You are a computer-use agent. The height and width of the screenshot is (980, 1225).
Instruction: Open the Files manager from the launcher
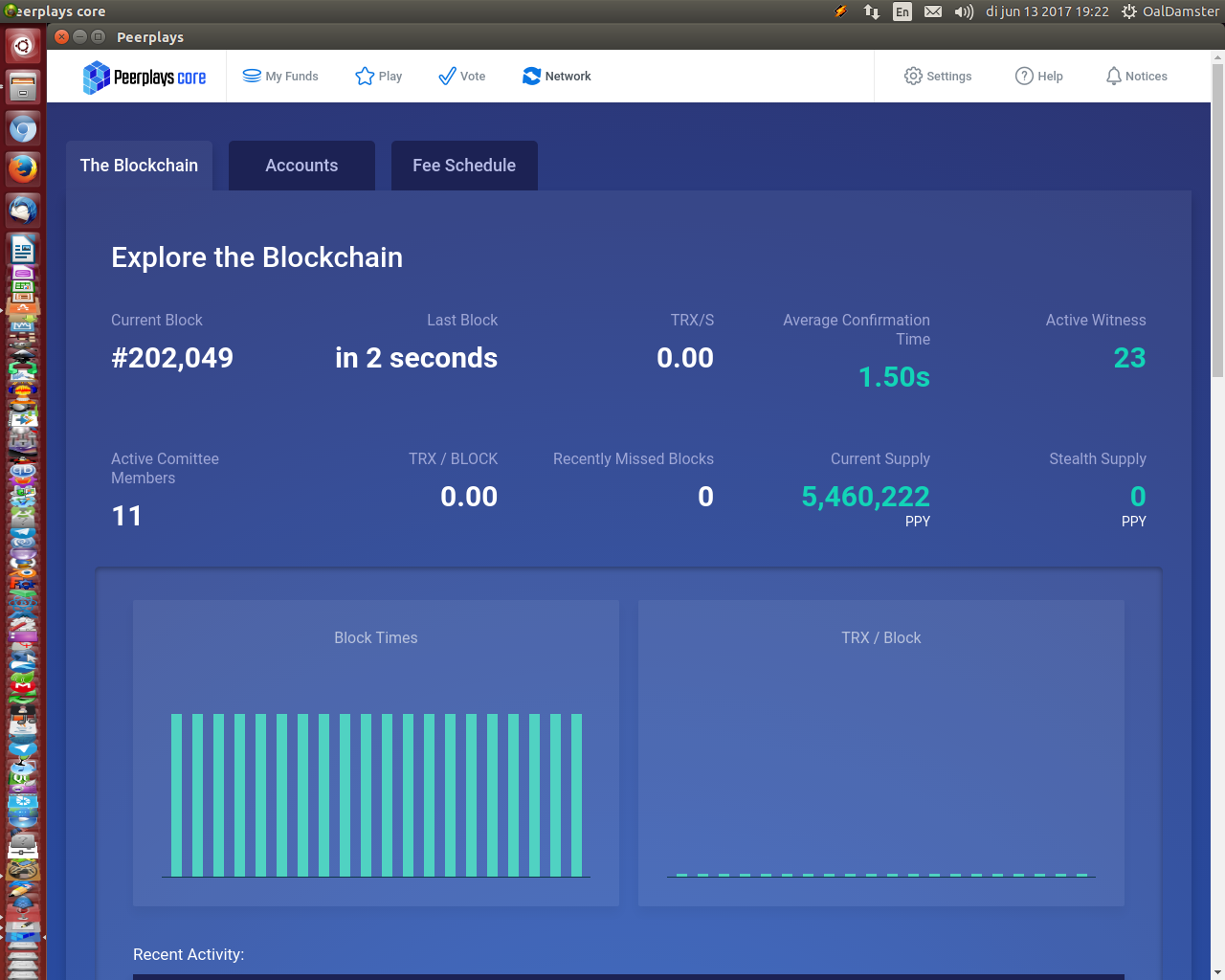(23, 87)
